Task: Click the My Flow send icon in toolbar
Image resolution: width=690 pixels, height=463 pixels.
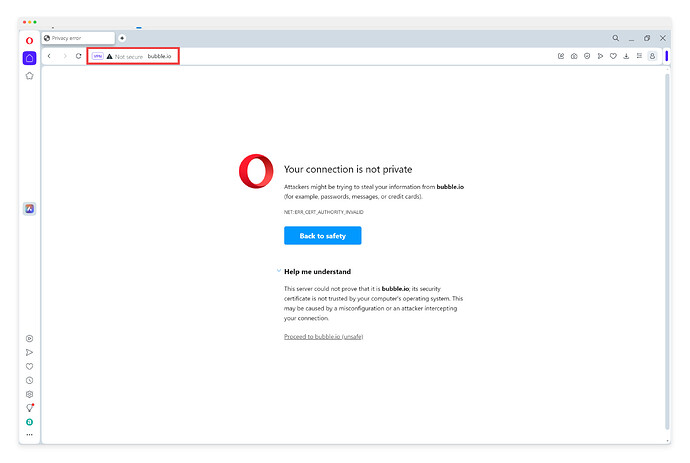Action: click(600, 56)
